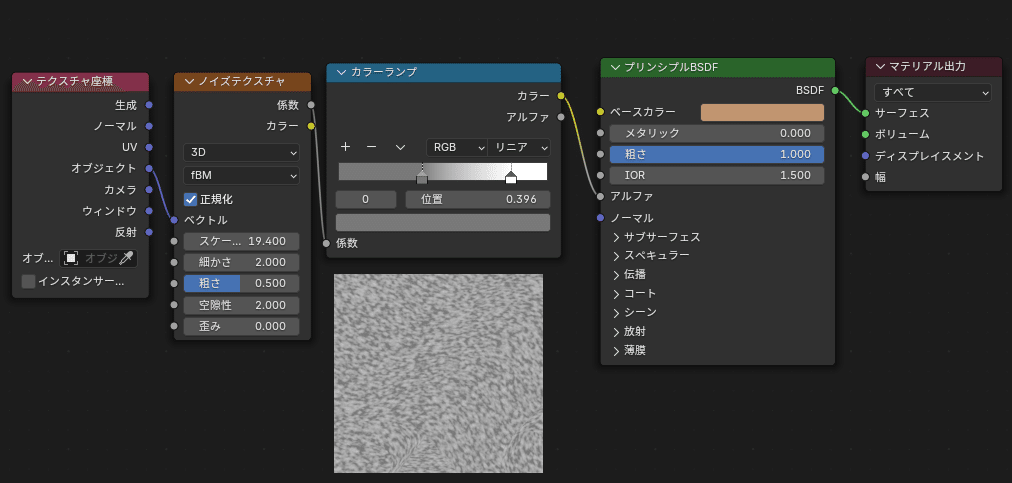Click the gray color stop swatch in カラーランプ
Viewport: 1012px width, 483px height.
click(443, 222)
